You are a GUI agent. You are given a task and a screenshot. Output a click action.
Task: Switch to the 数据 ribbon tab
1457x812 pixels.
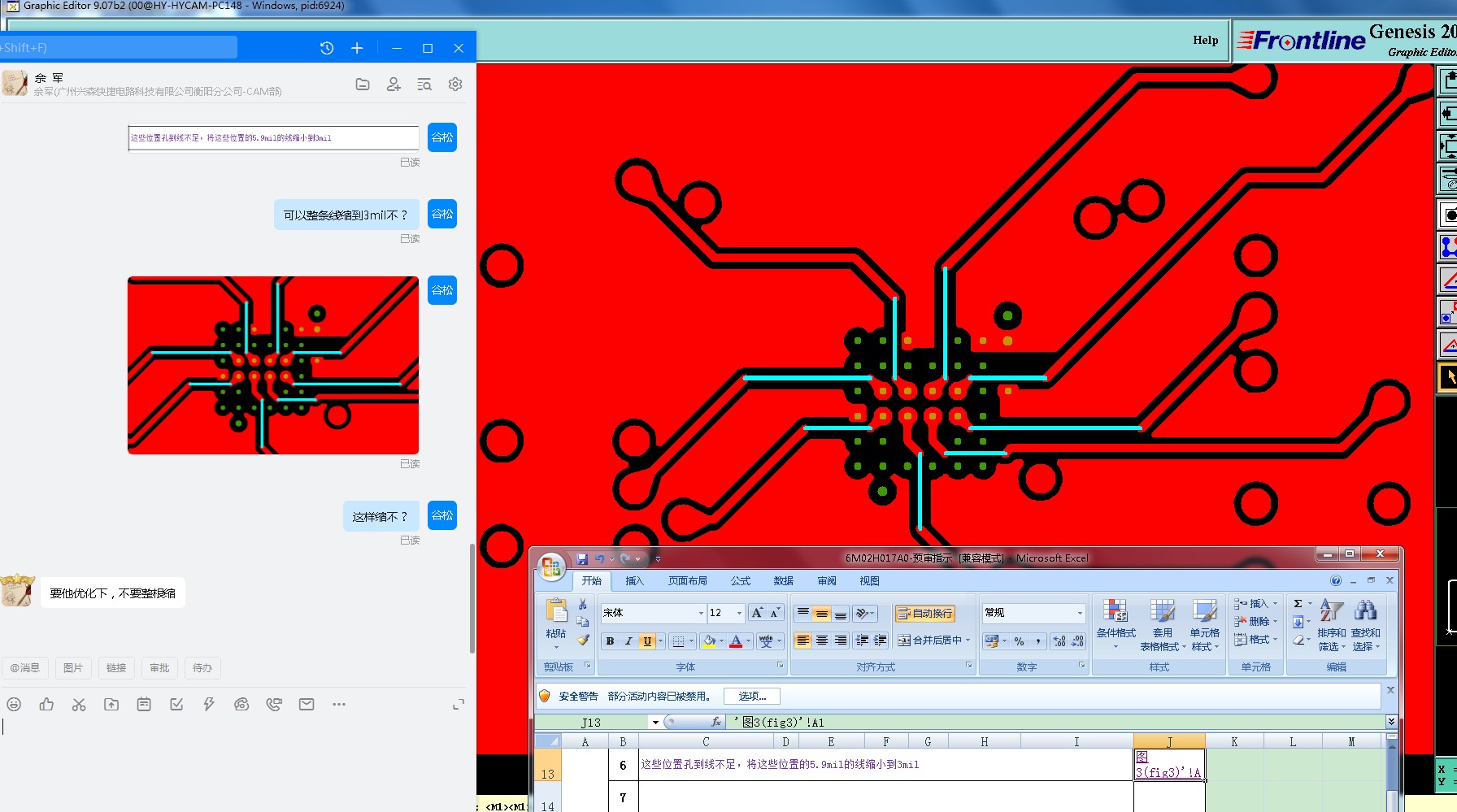coord(784,581)
